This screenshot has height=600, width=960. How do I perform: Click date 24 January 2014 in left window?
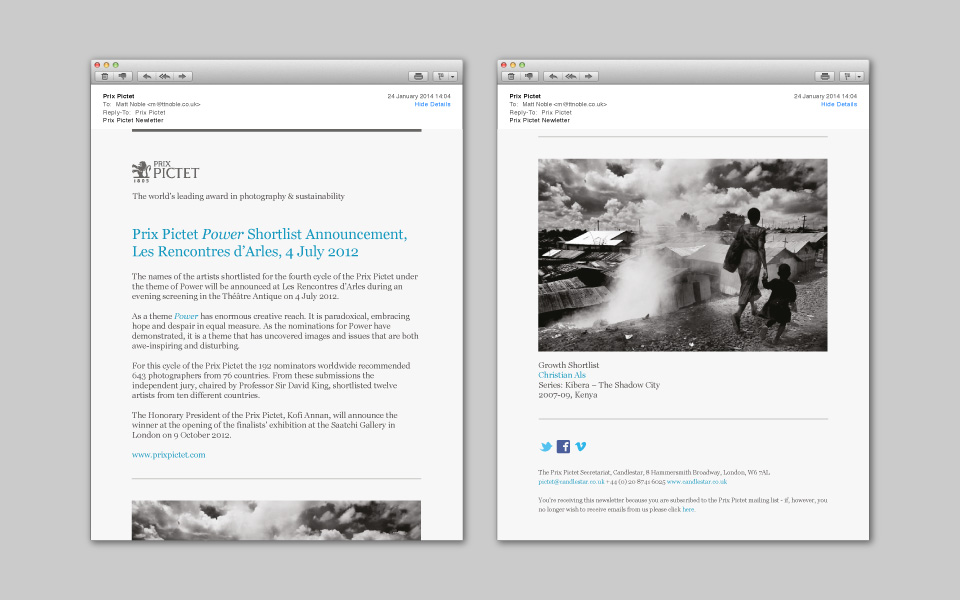pos(419,96)
